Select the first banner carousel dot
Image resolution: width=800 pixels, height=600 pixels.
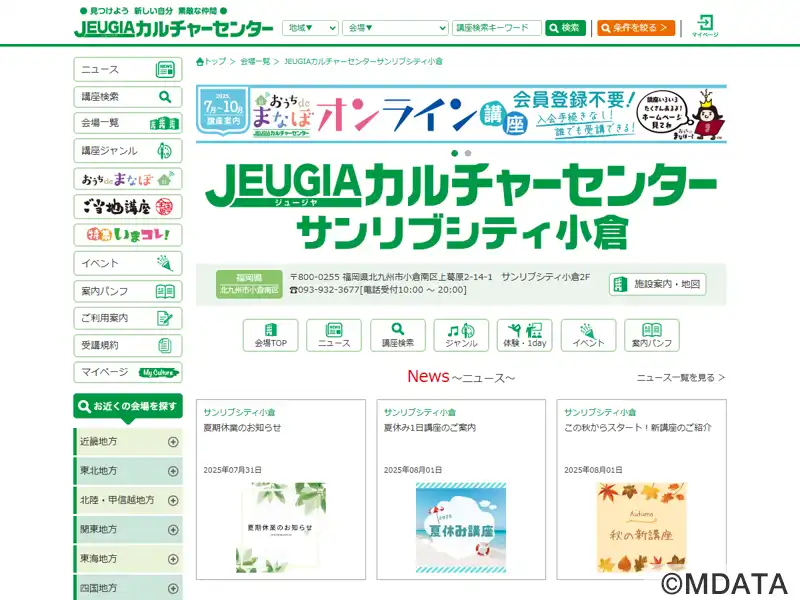coord(455,153)
